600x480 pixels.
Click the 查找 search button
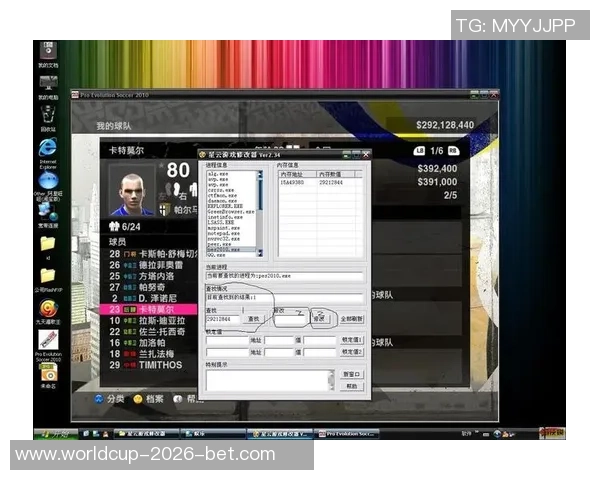[254, 318]
